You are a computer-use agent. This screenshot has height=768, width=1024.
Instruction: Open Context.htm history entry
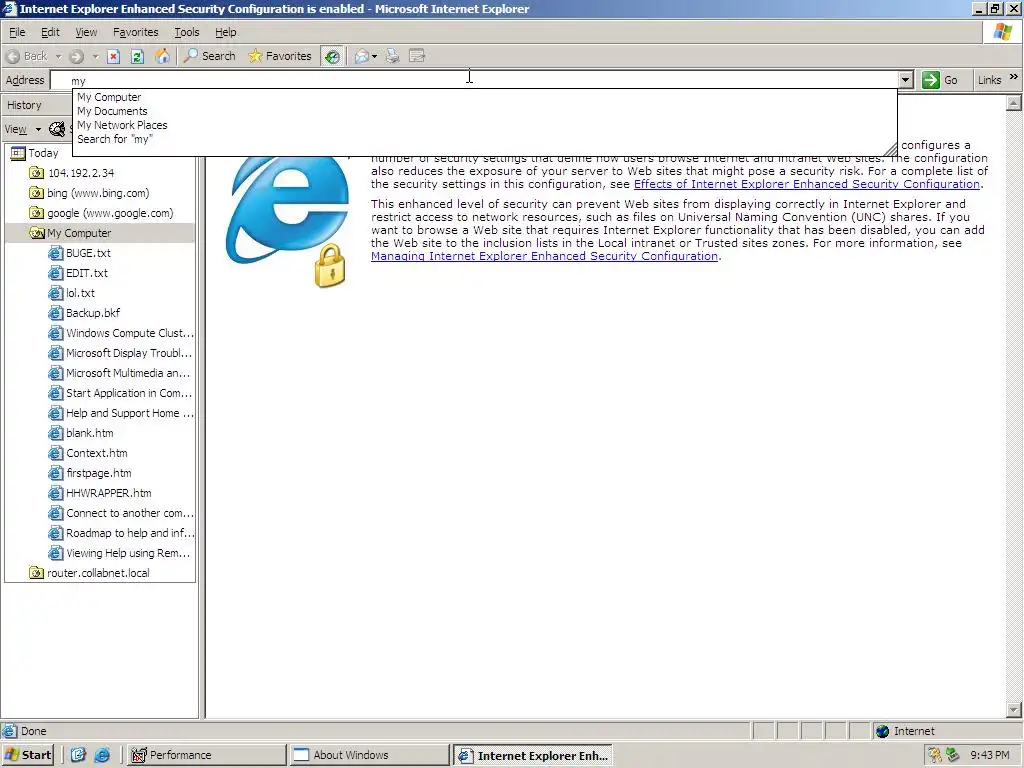tap(89, 453)
